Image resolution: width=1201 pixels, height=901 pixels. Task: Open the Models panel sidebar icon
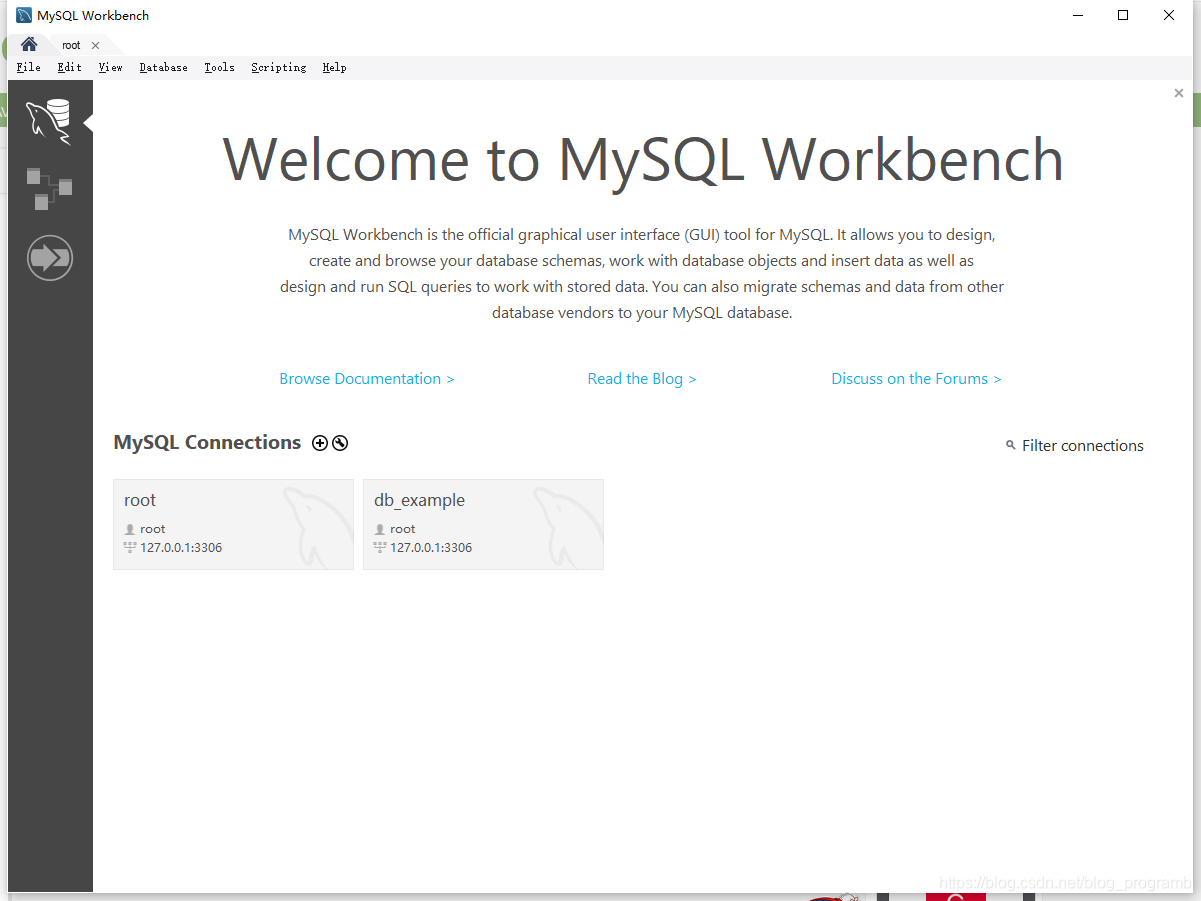click(x=50, y=188)
